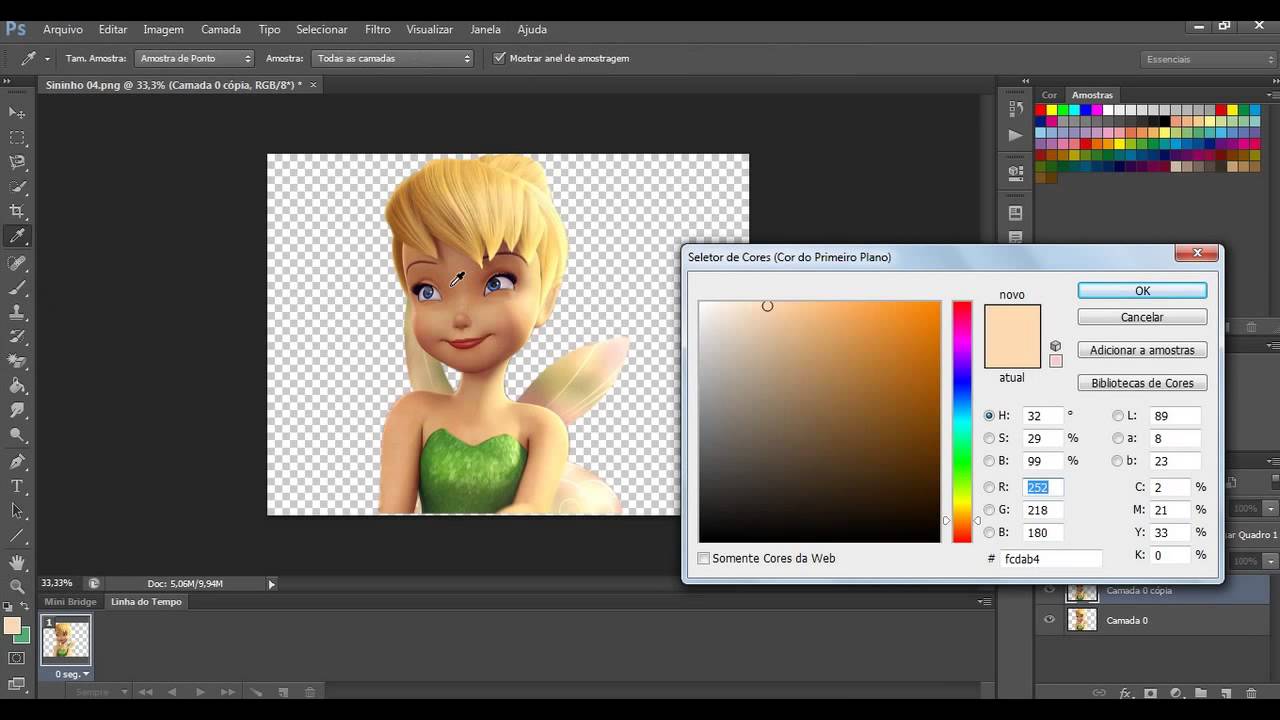The height and width of the screenshot is (720, 1280).
Task: Select the Move tool
Action: (x=17, y=113)
